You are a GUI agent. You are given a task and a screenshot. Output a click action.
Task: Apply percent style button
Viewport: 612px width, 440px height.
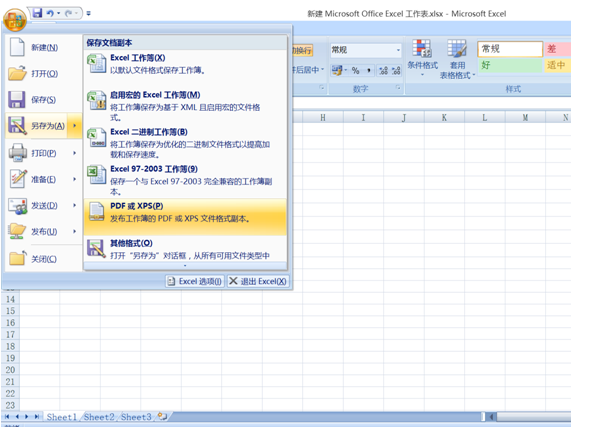coord(356,71)
